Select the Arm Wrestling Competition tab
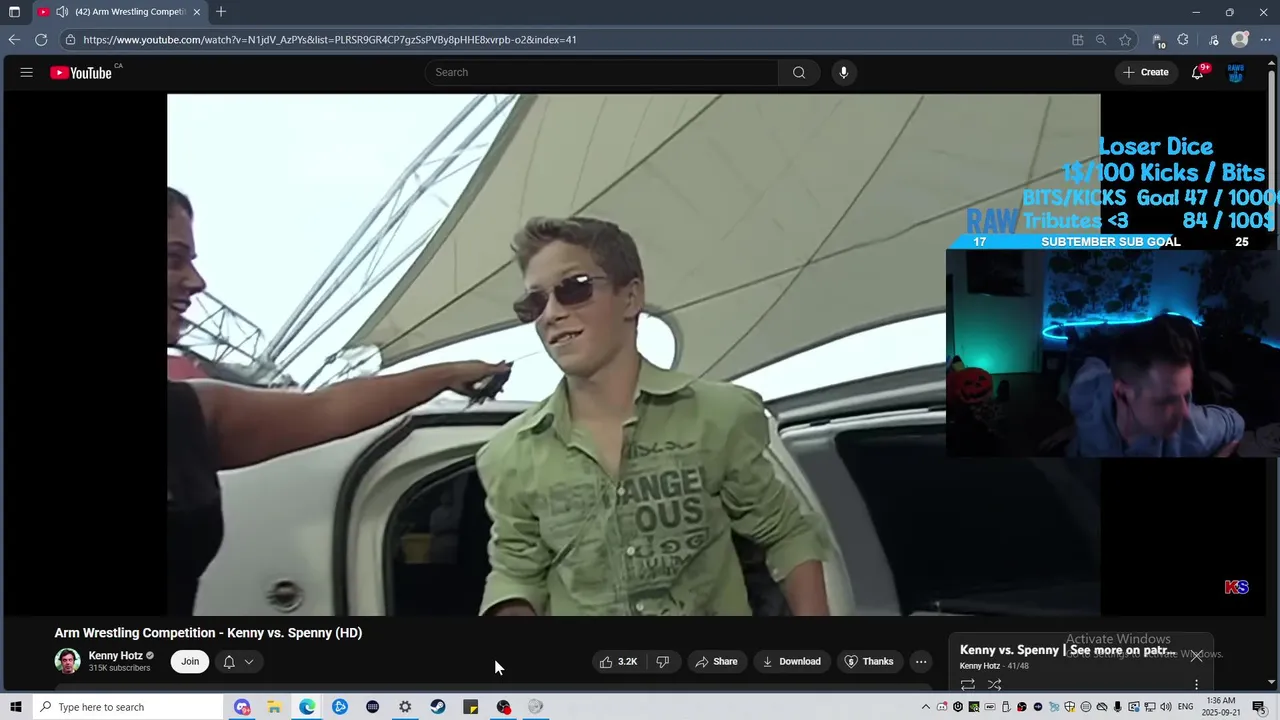The height and width of the screenshot is (720, 1280). point(120,12)
